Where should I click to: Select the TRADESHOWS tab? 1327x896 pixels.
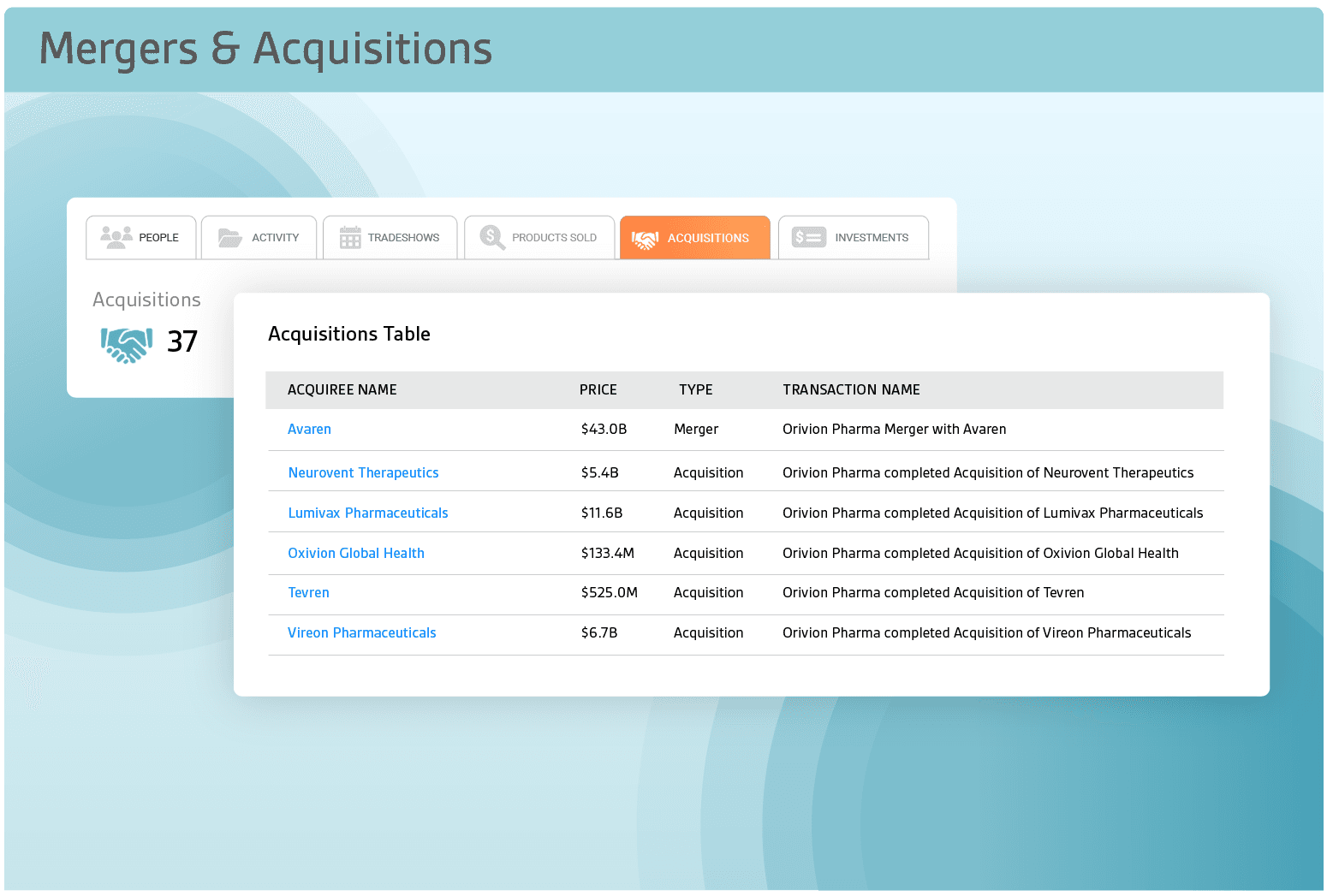390,237
